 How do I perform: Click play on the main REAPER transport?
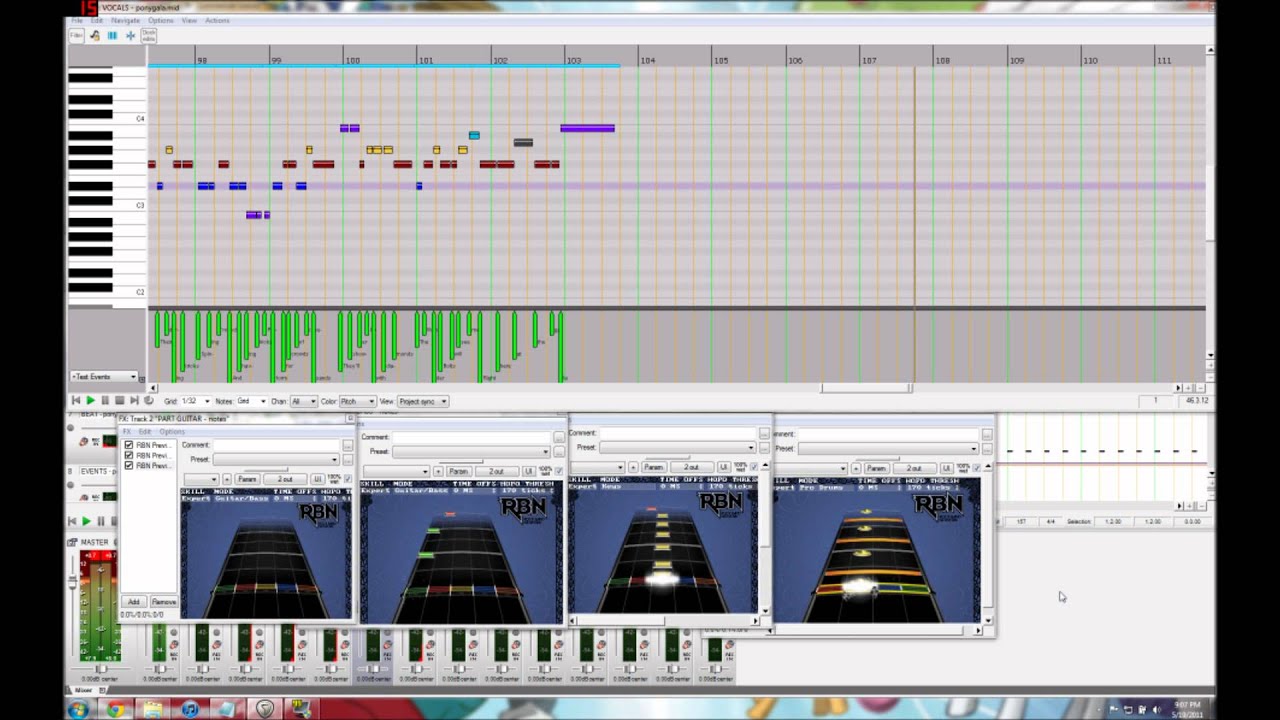click(86, 521)
